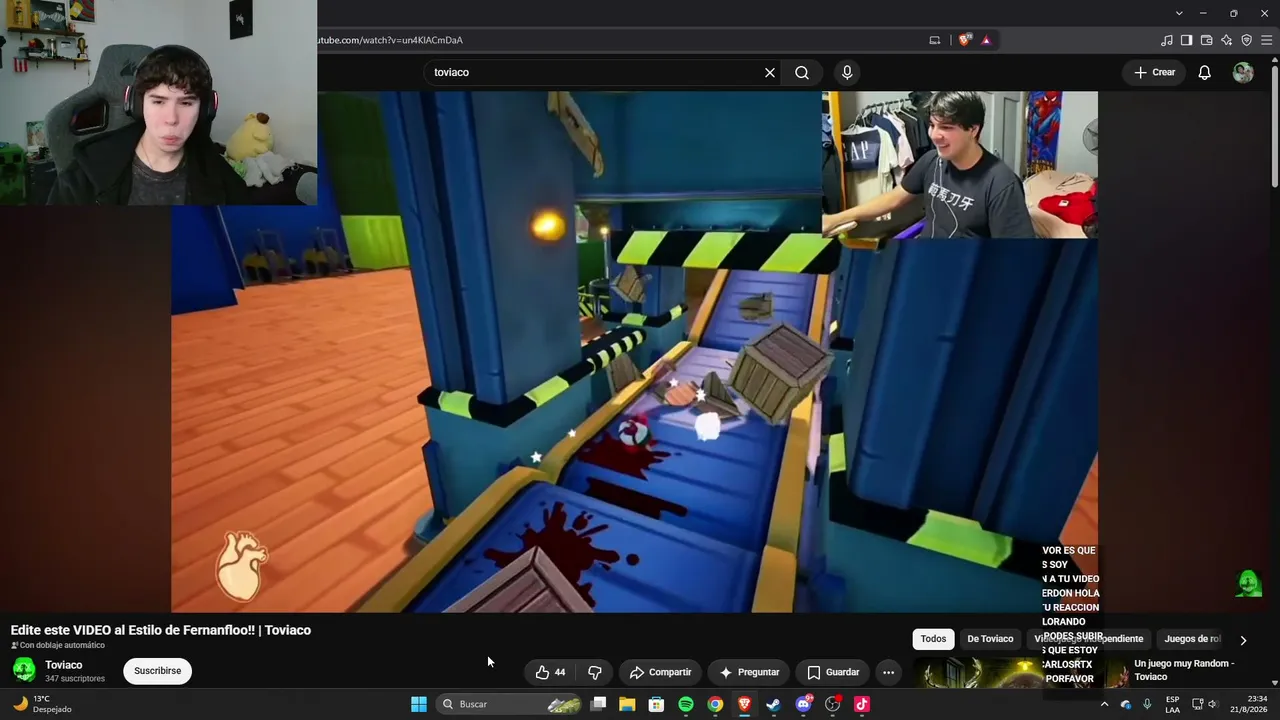Open the Windows Start menu
The height and width of the screenshot is (720, 1280).
(x=419, y=704)
